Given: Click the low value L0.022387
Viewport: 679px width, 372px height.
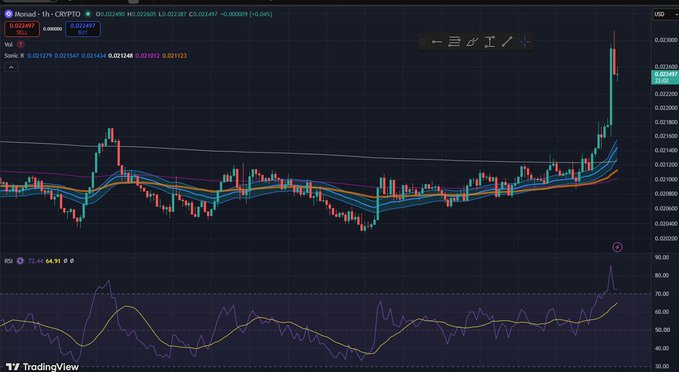Looking at the screenshot, I should pos(172,14).
